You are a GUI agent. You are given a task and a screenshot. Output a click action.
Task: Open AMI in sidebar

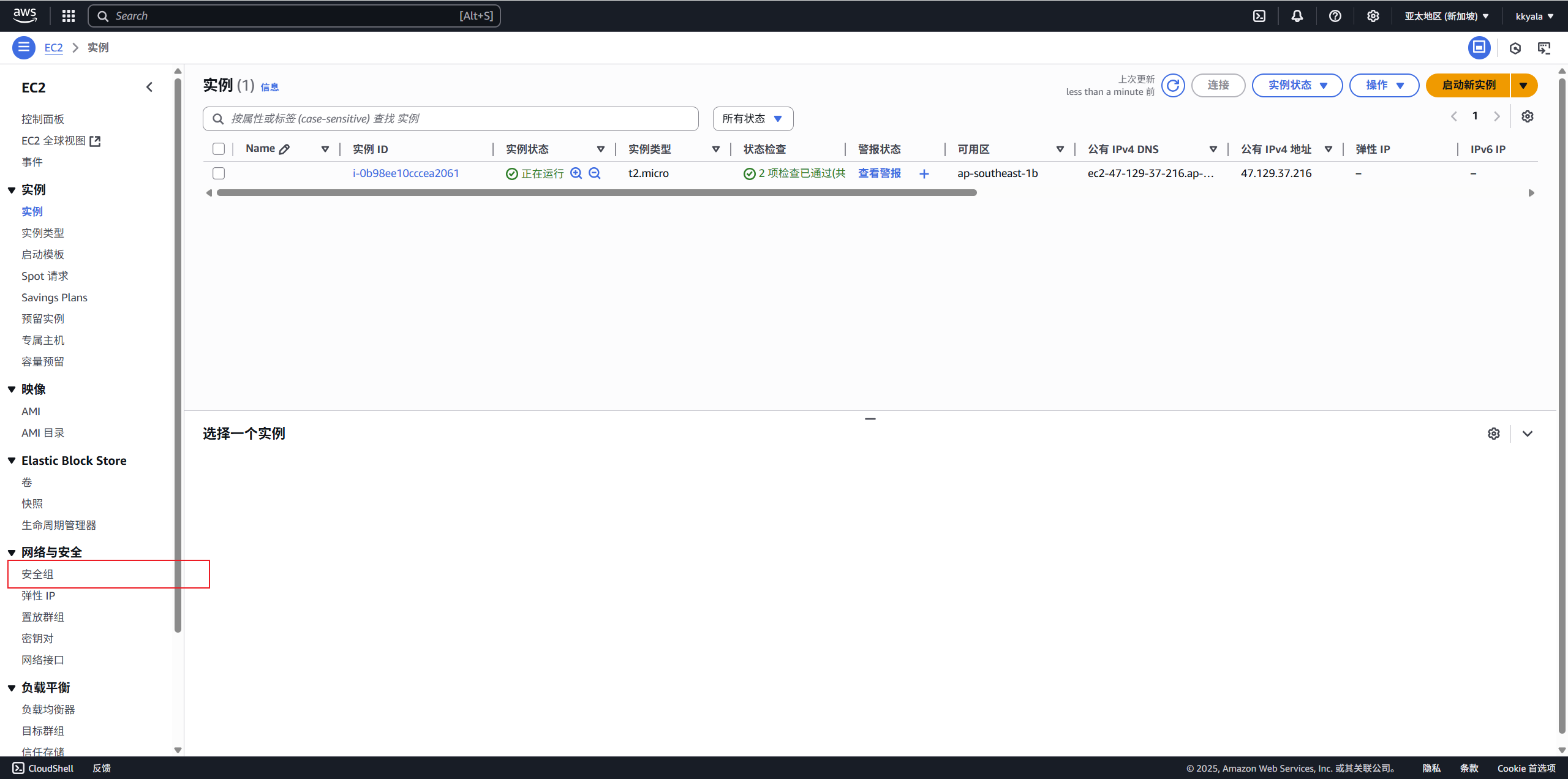coord(31,412)
